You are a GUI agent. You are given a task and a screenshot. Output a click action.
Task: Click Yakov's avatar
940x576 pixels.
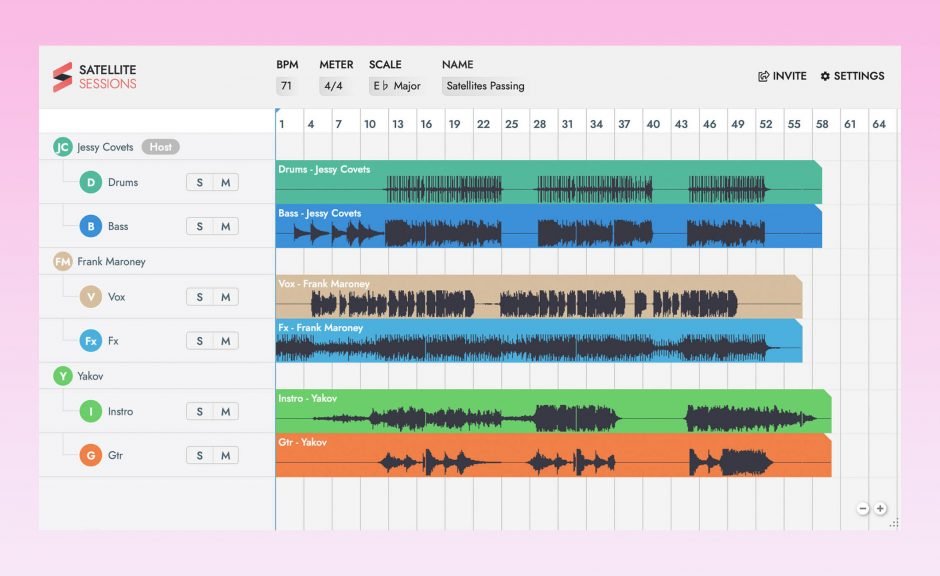coord(63,376)
